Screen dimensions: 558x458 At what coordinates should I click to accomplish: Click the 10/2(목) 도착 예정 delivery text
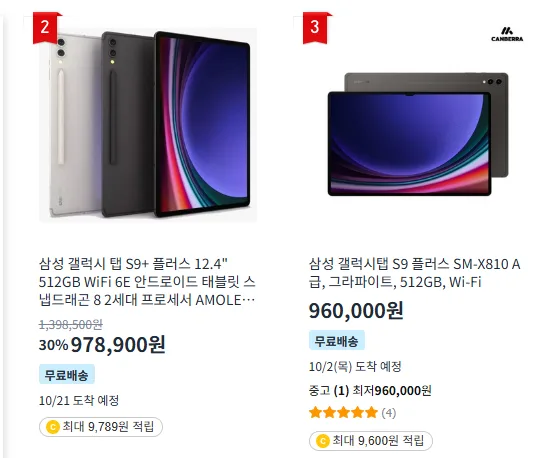[x=355, y=366]
